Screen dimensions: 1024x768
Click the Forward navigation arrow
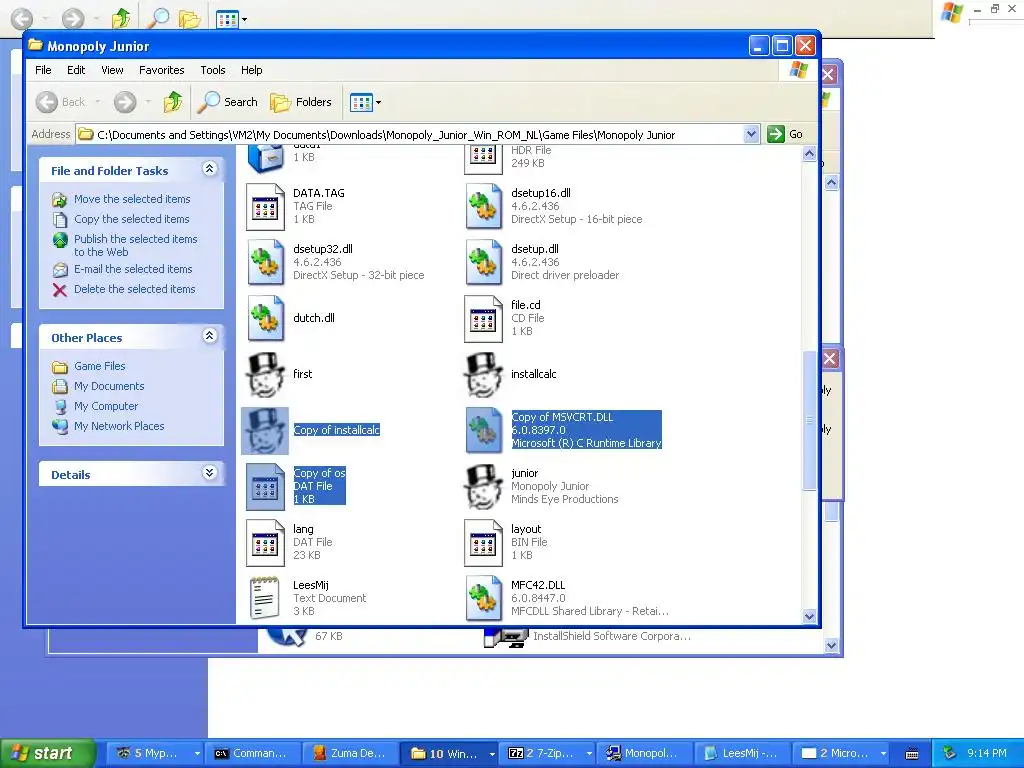tap(125, 102)
